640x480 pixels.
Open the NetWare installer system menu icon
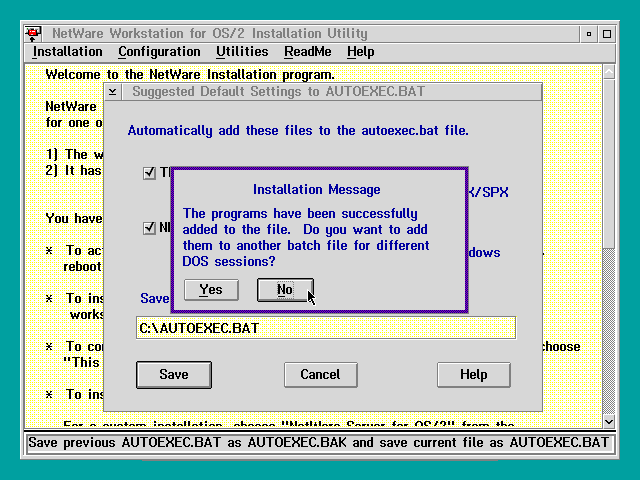tap(33, 33)
